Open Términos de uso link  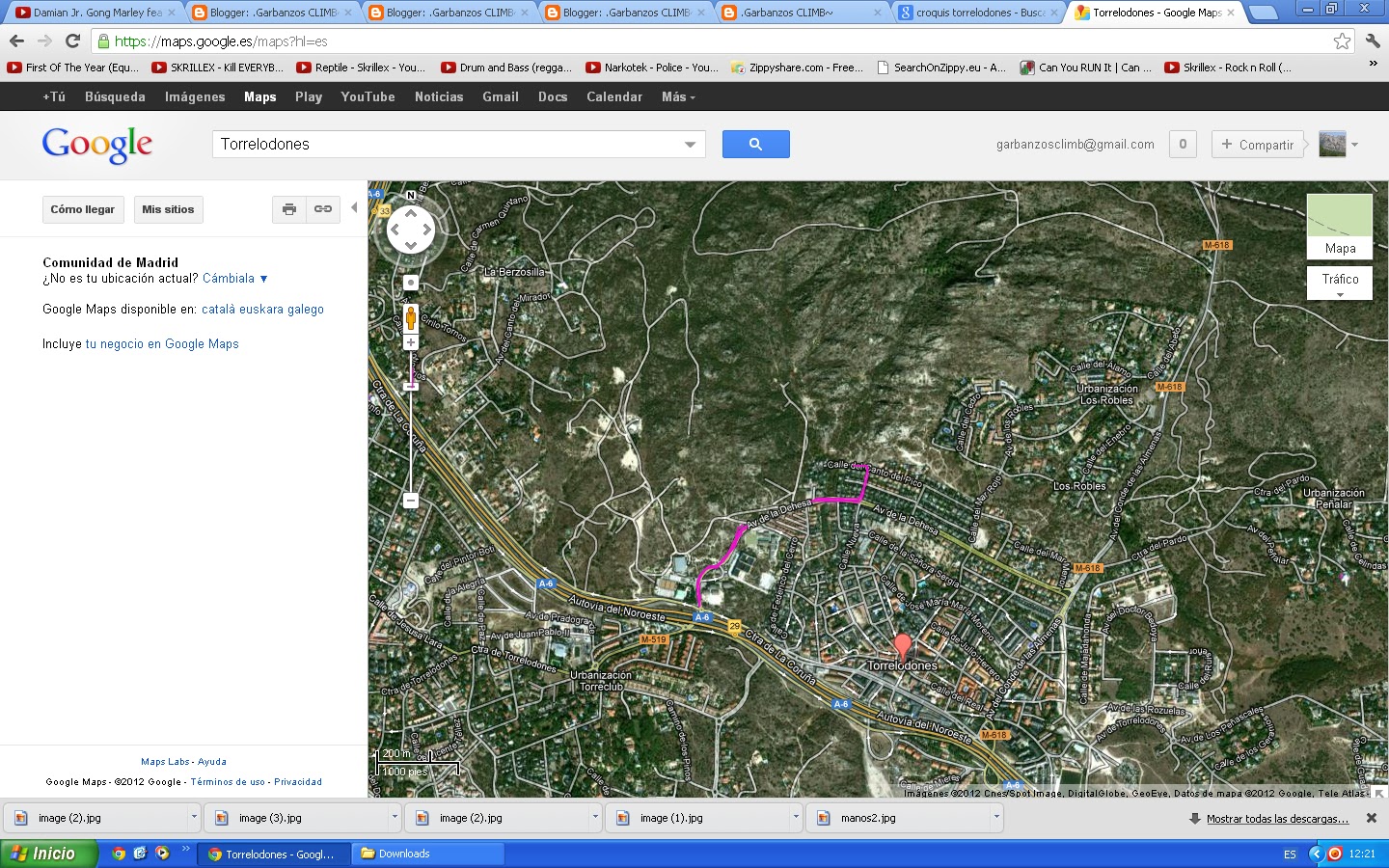tap(228, 782)
